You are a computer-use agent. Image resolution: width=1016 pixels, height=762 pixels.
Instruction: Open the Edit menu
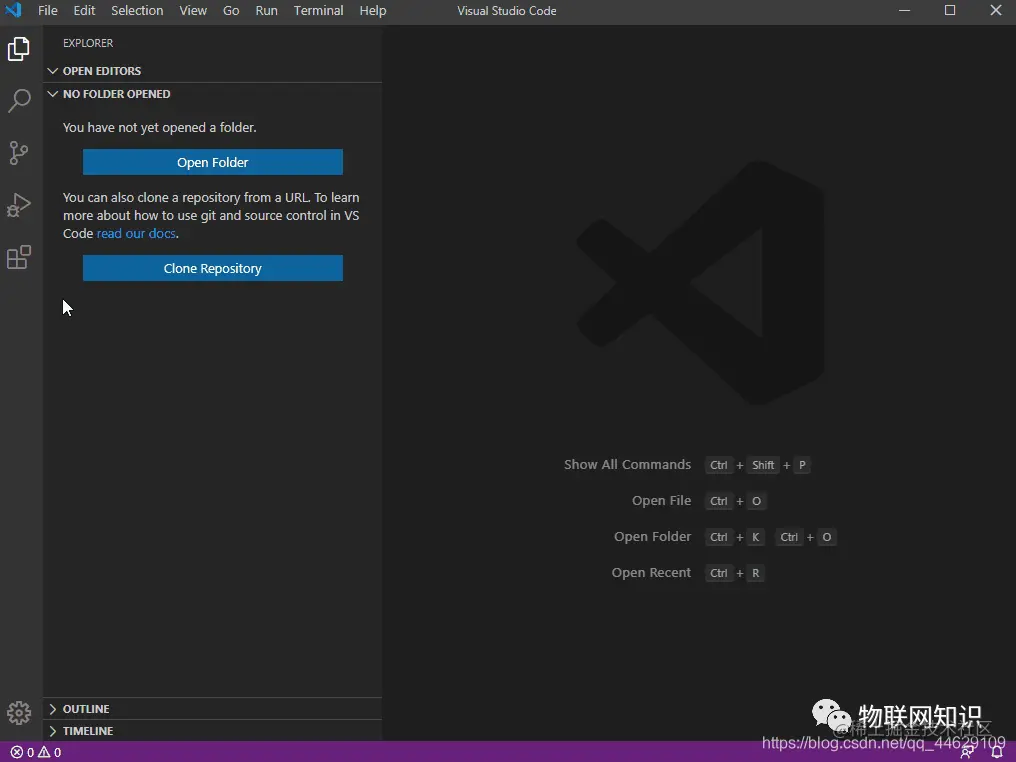click(x=84, y=10)
